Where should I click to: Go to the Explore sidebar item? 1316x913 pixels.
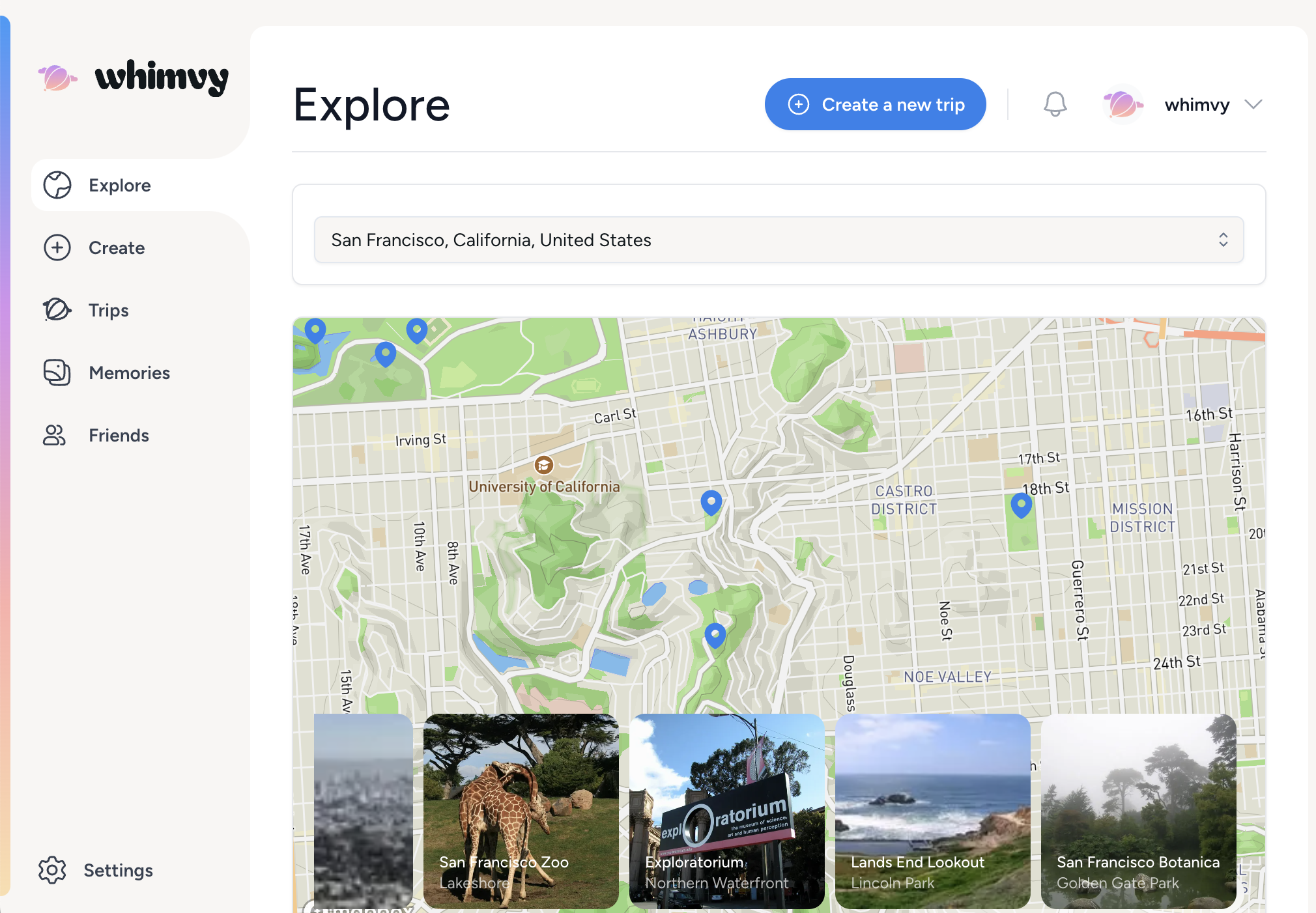(x=120, y=186)
